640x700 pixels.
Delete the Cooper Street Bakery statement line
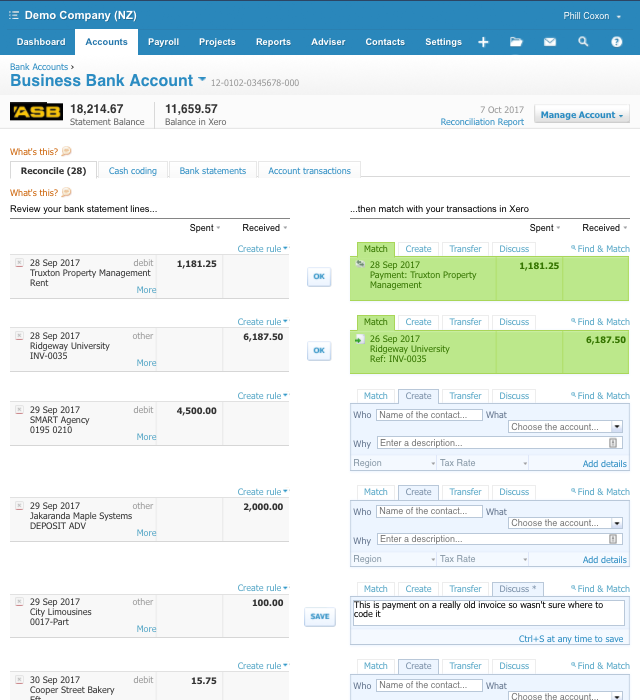pyautogui.click(x=19, y=680)
